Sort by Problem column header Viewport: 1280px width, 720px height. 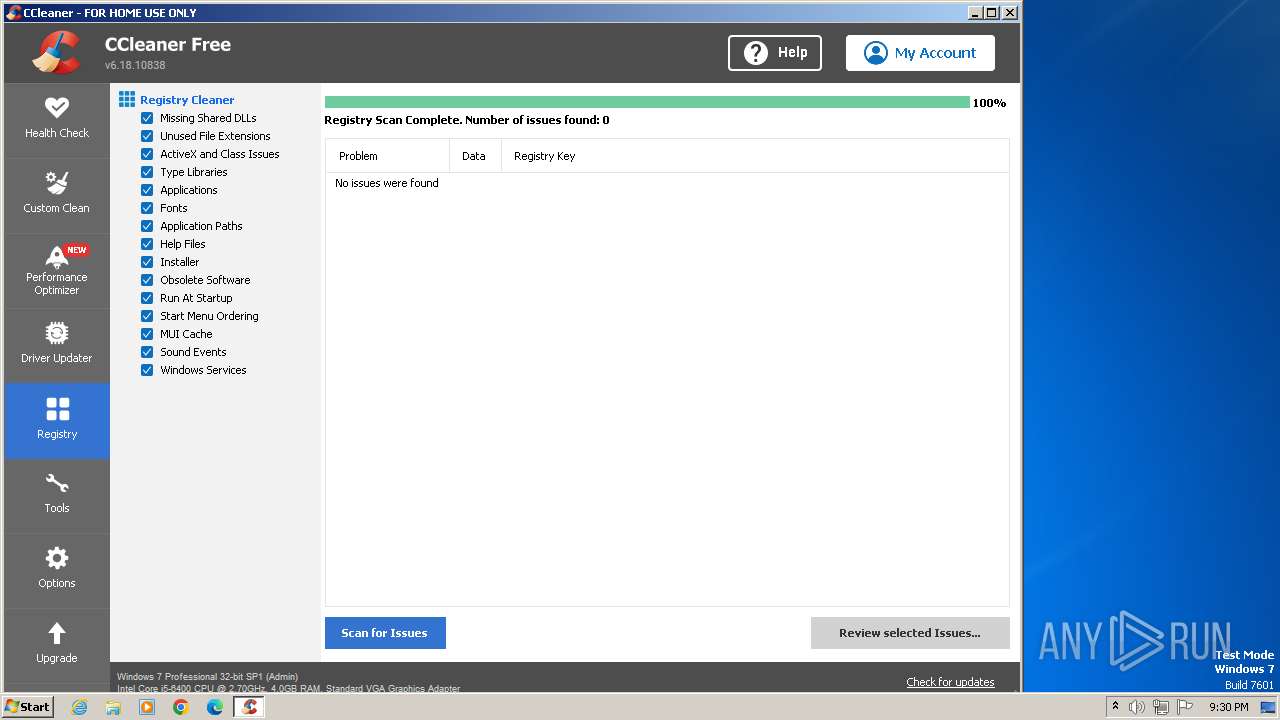(x=387, y=156)
